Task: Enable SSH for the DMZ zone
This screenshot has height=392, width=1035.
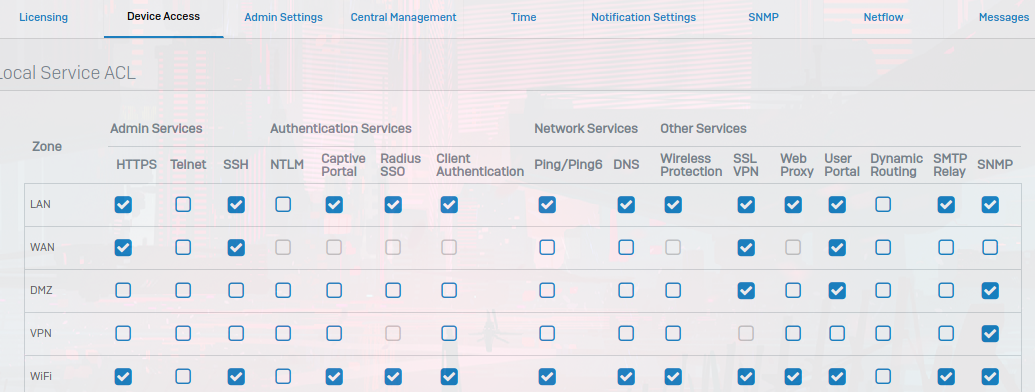Action: [236, 290]
